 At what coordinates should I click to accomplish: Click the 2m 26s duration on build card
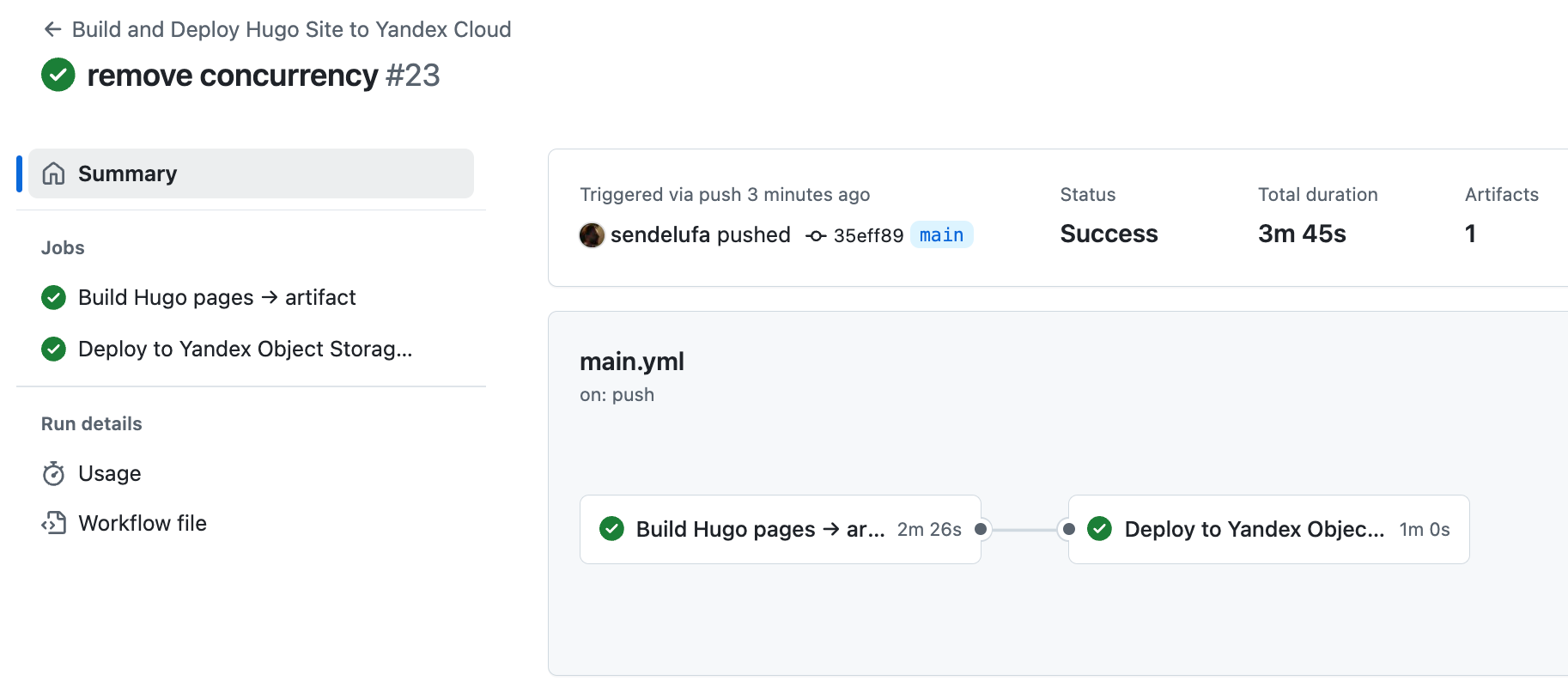tap(929, 530)
